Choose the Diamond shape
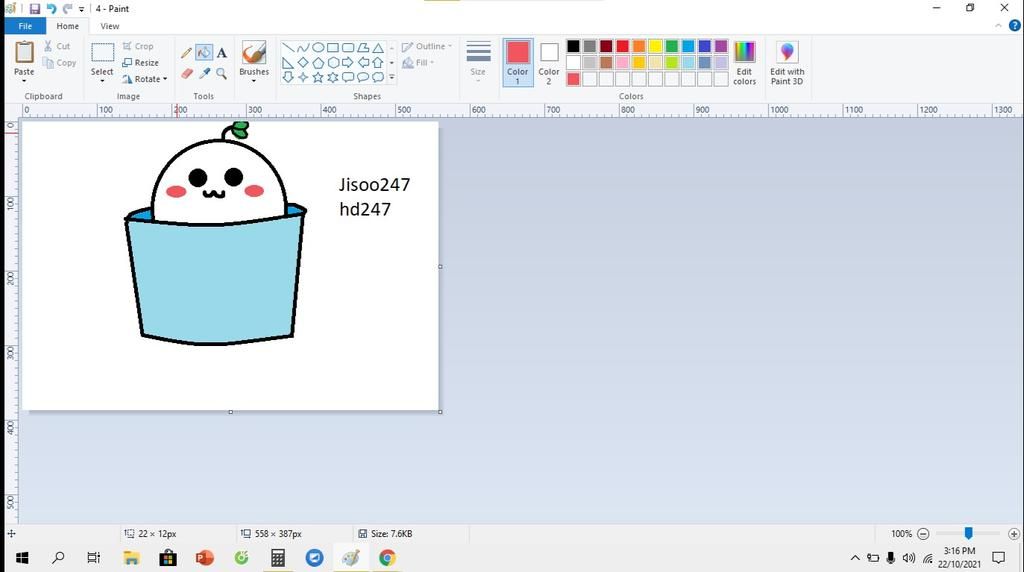The height and width of the screenshot is (572, 1024). point(303,63)
